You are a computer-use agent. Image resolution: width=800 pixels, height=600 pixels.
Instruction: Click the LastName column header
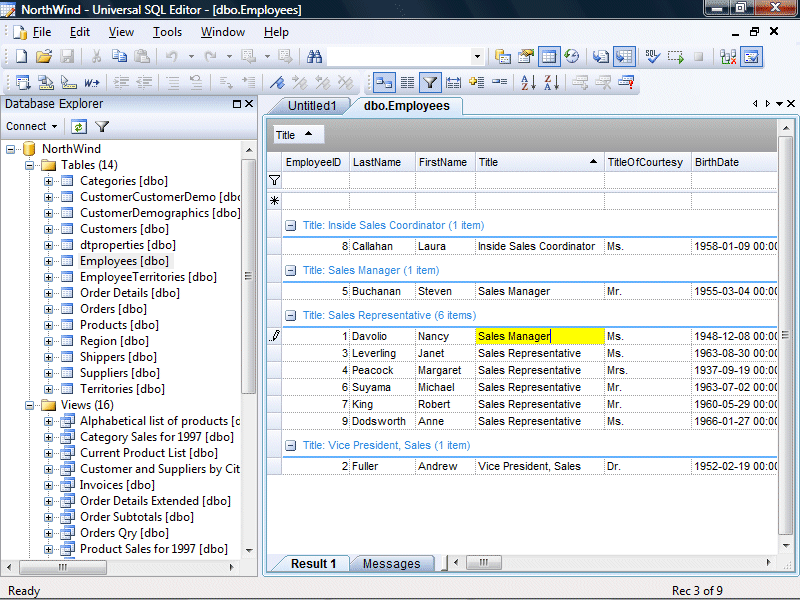[382, 162]
